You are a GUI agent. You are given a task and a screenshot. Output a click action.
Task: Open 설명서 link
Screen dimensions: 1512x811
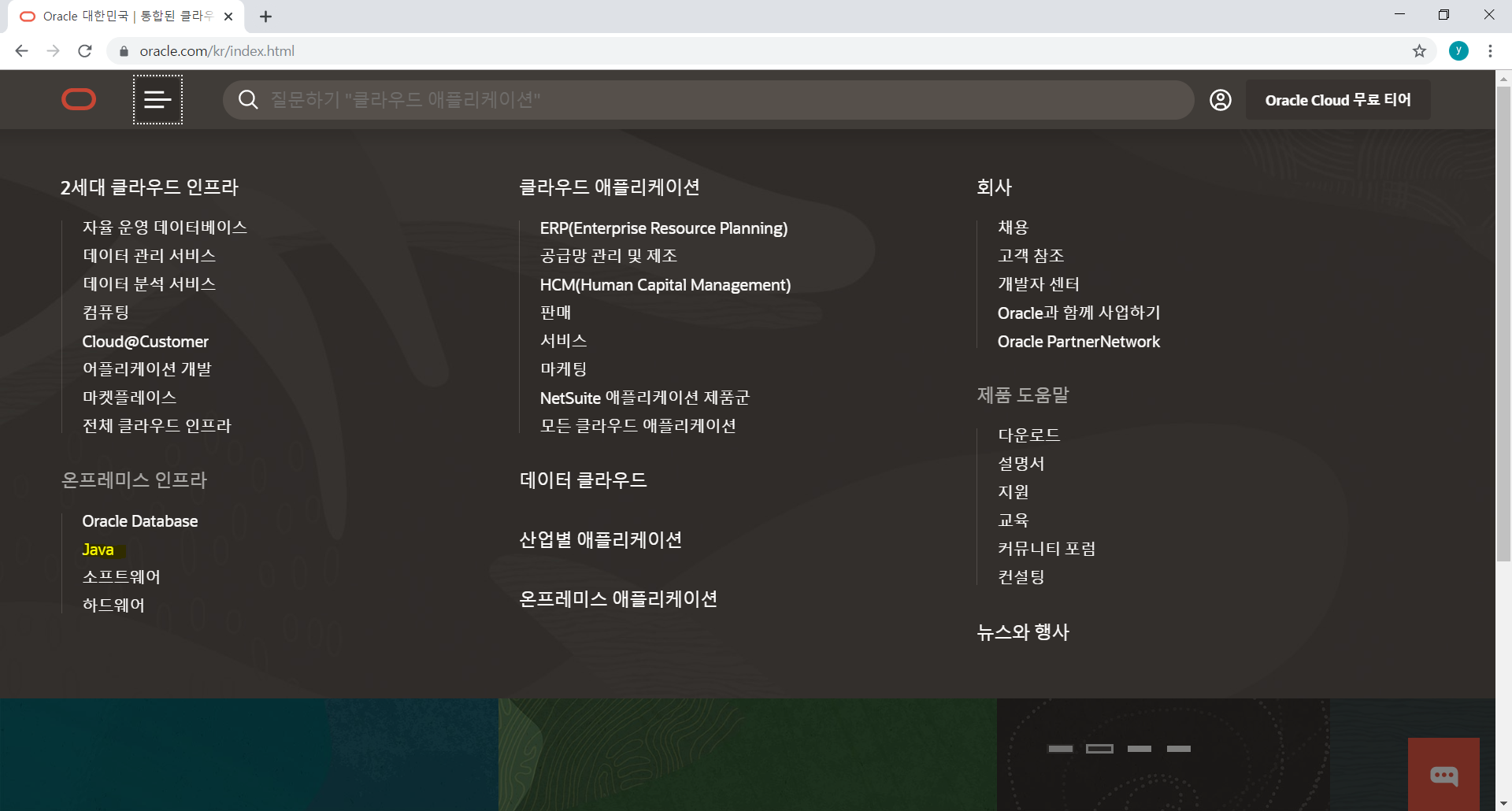[x=1021, y=464]
